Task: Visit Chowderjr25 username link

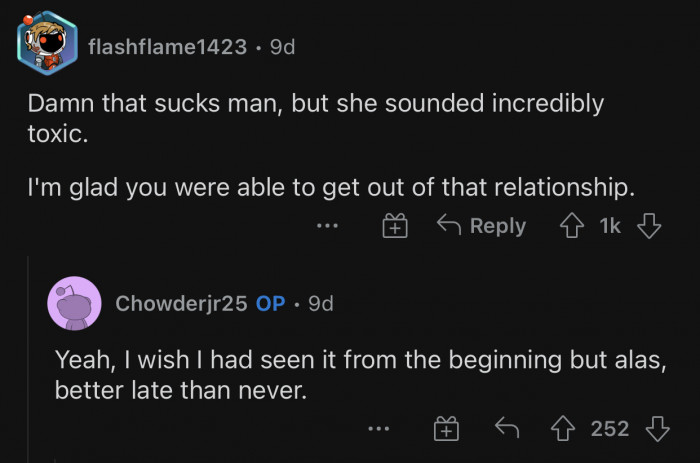Action: click(181, 303)
